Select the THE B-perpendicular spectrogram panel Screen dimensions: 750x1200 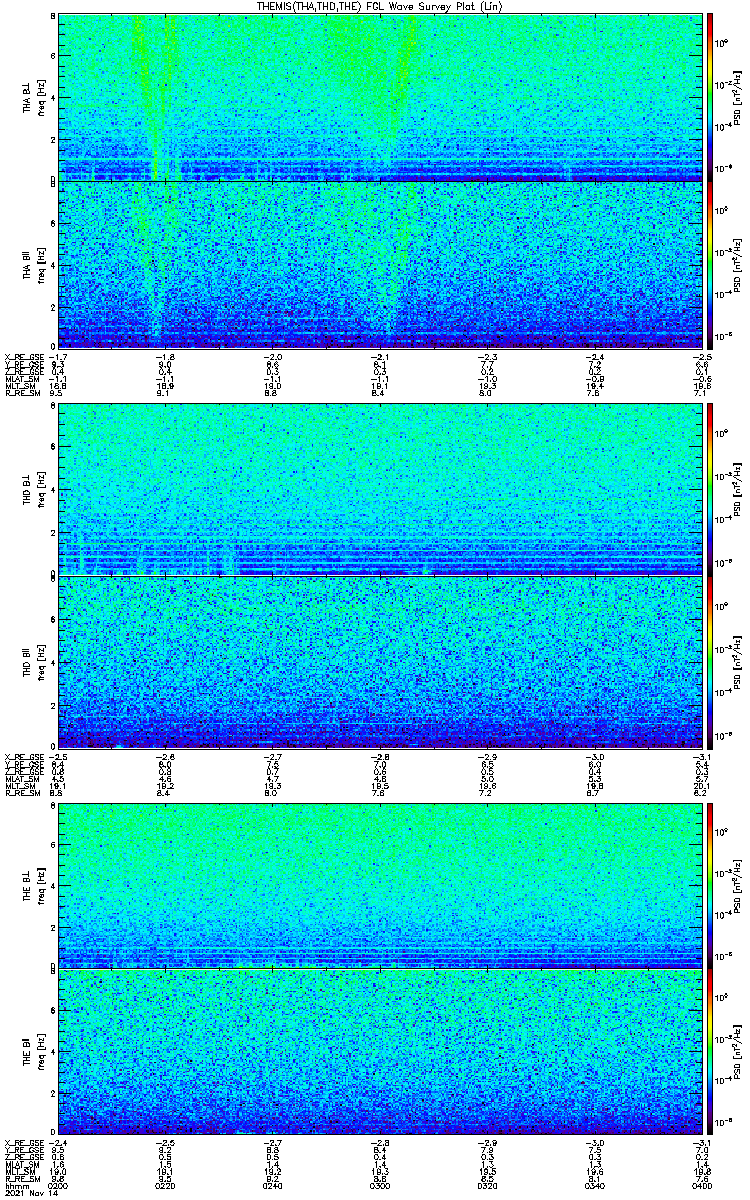click(x=379, y=884)
